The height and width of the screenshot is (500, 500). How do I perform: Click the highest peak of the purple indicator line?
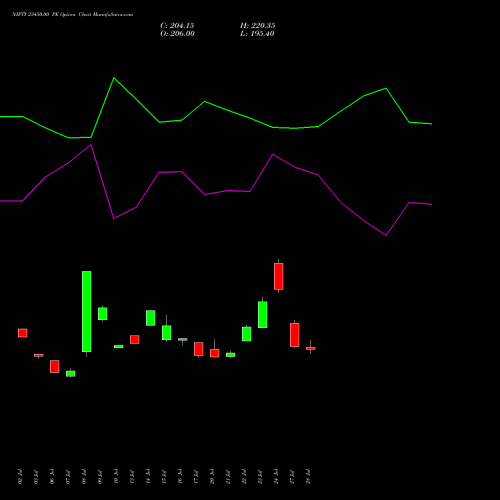pyautogui.click(x=91, y=145)
